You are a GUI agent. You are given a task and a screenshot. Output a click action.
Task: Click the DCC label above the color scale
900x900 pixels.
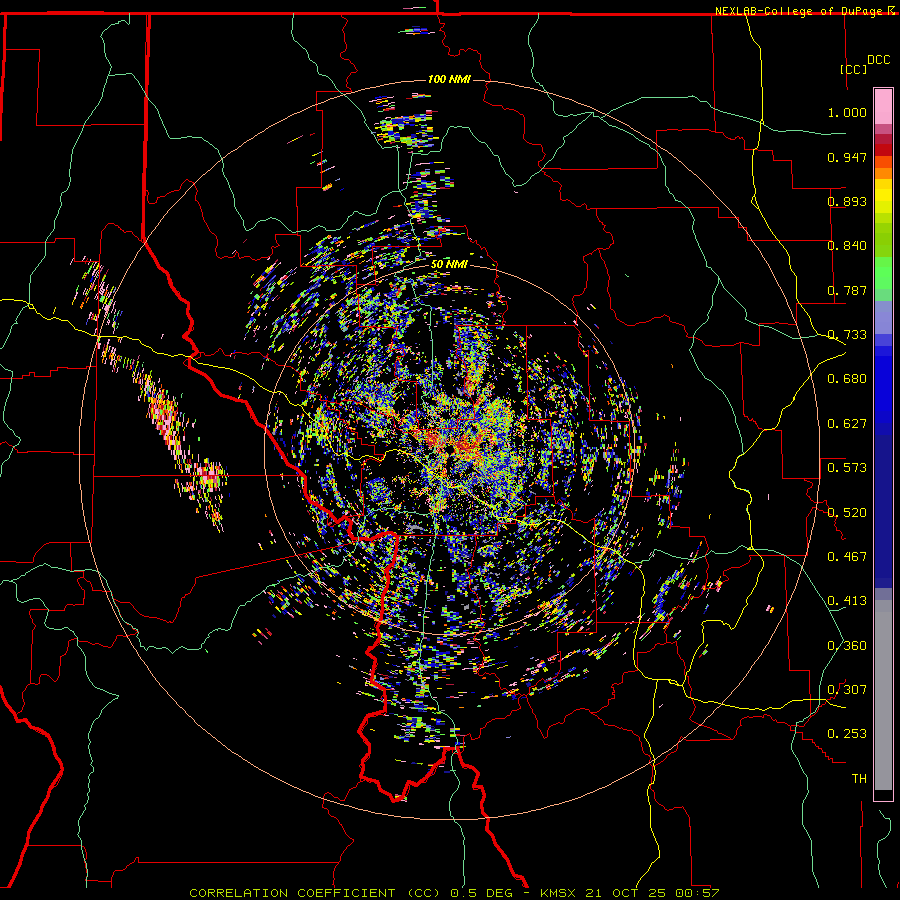tap(878, 60)
